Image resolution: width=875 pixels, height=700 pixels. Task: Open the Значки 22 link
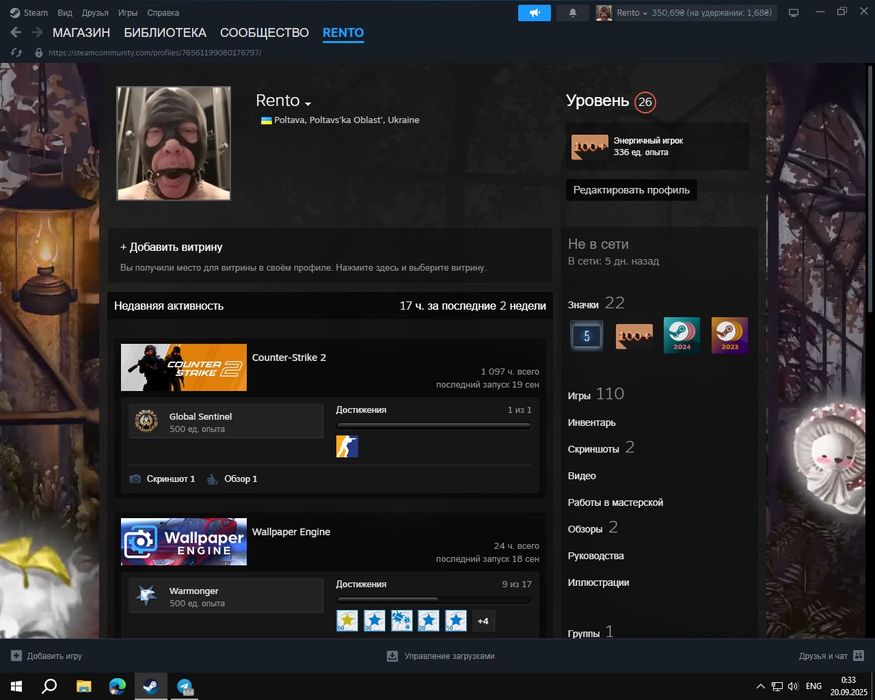596,303
